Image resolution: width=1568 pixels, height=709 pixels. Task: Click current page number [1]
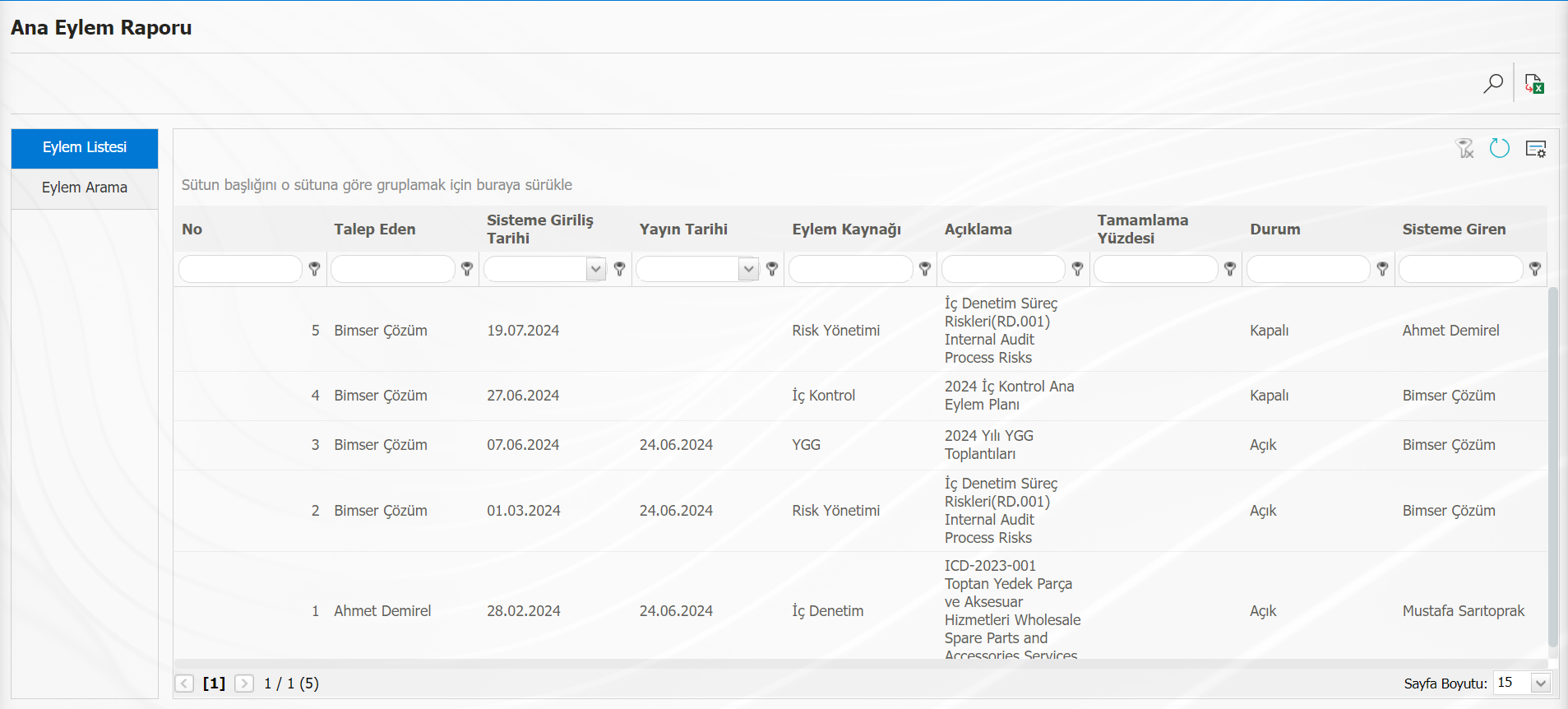pos(214,684)
